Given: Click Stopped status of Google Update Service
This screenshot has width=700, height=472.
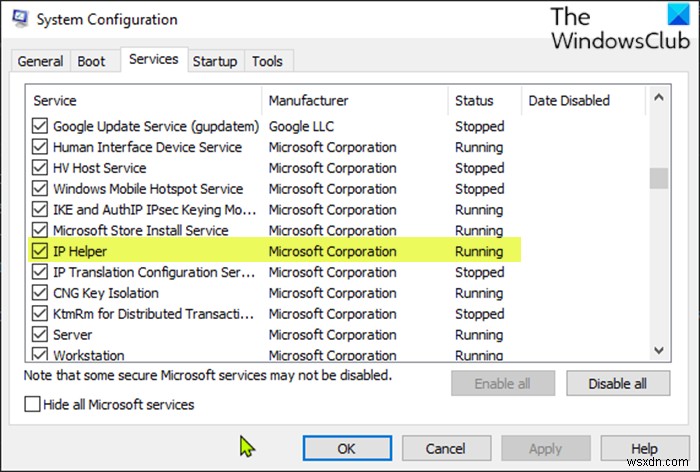Looking at the screenshot, I should (x=480, y=126).
